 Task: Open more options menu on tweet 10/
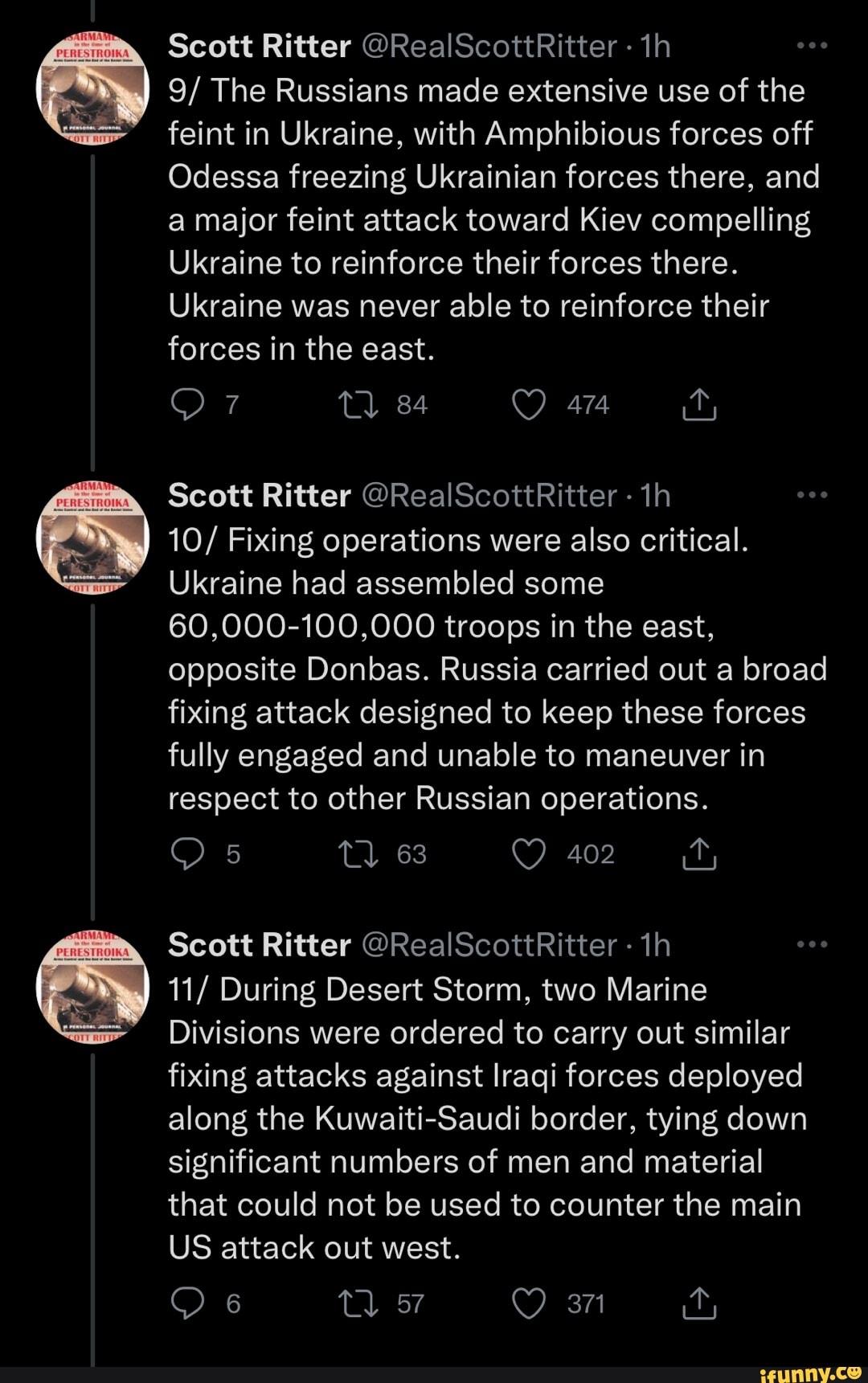[814, 494]
